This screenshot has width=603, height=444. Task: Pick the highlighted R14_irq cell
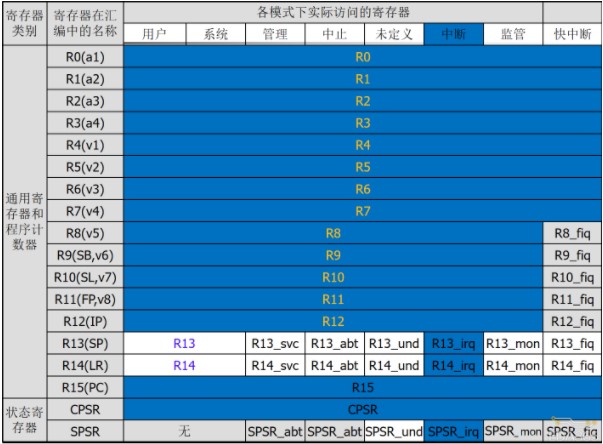coord(453,365)
